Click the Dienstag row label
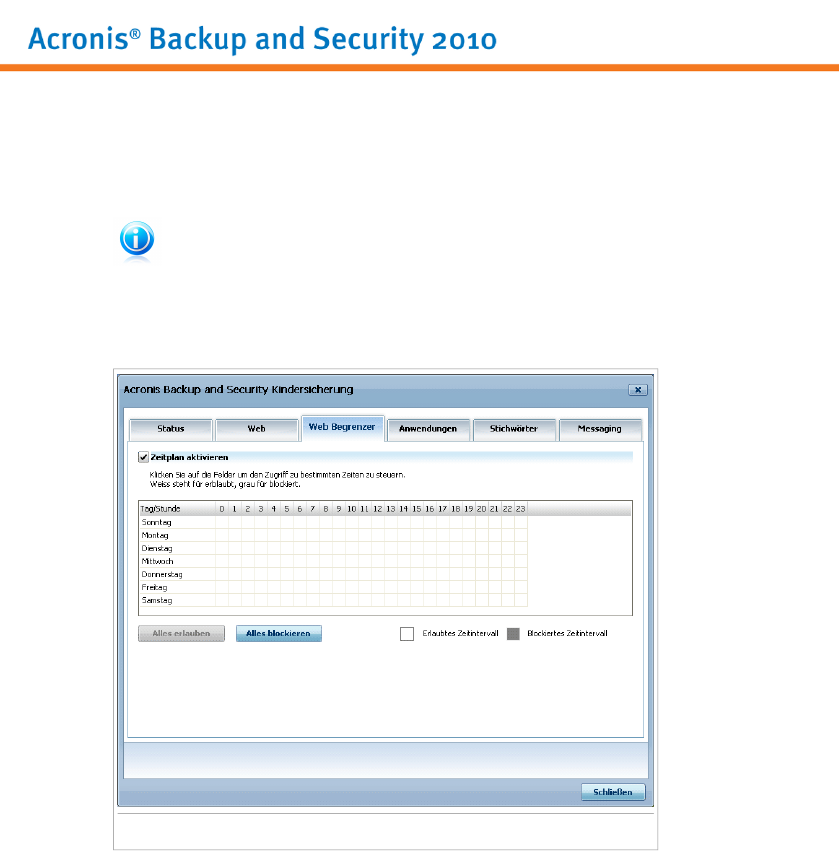The height and width of the screenshot is (851, 839). tap(157, 548)
